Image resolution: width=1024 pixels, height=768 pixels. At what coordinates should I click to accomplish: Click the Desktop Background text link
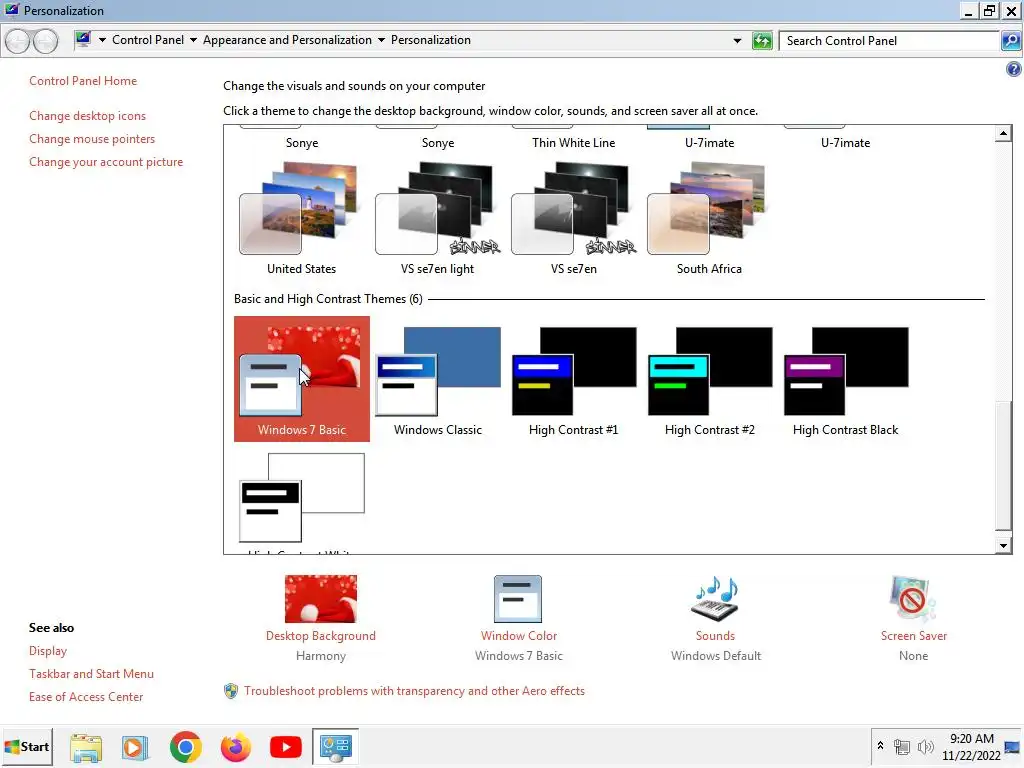point(321,636)
